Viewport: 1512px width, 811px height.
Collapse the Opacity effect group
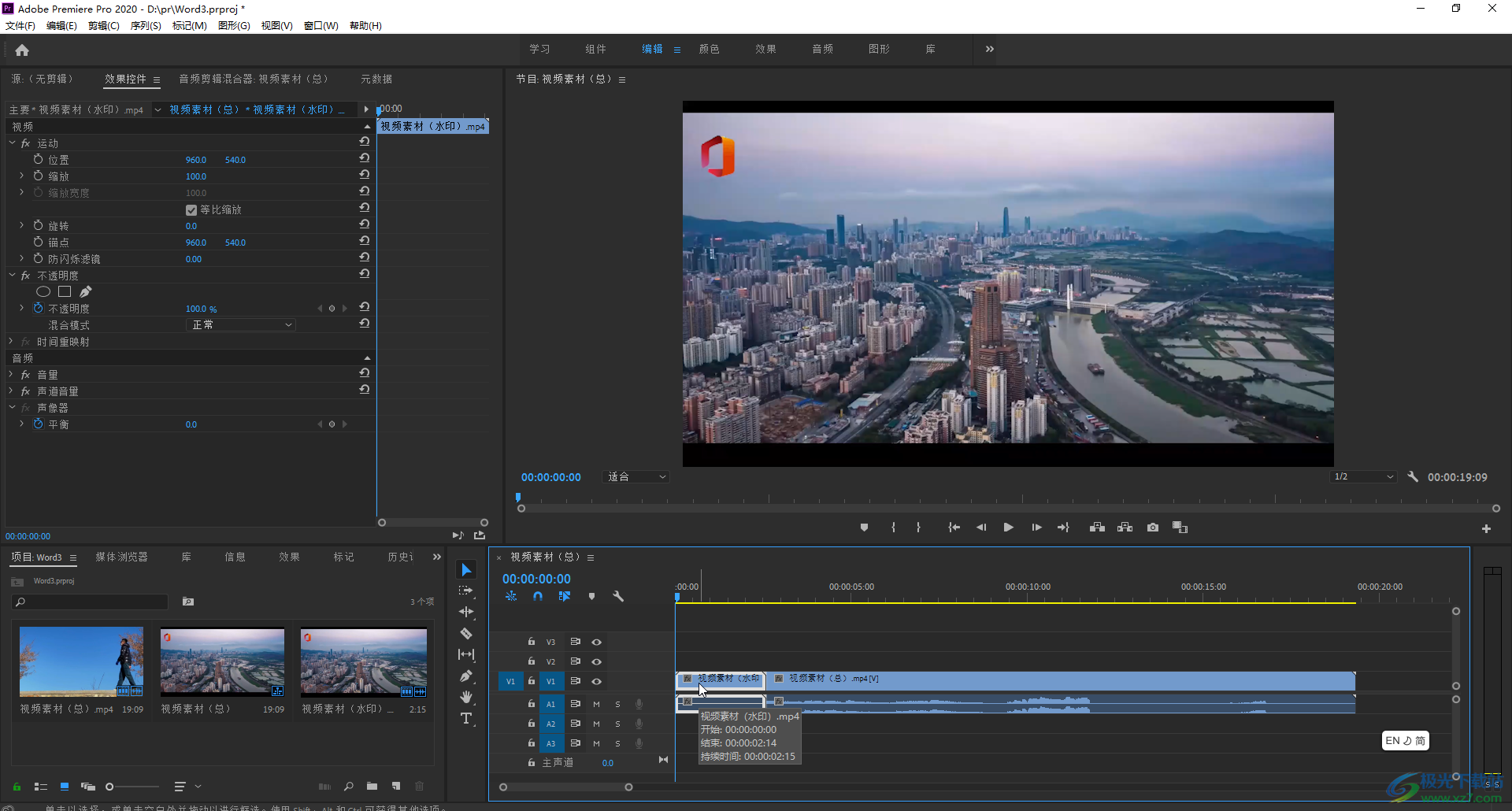12,276
